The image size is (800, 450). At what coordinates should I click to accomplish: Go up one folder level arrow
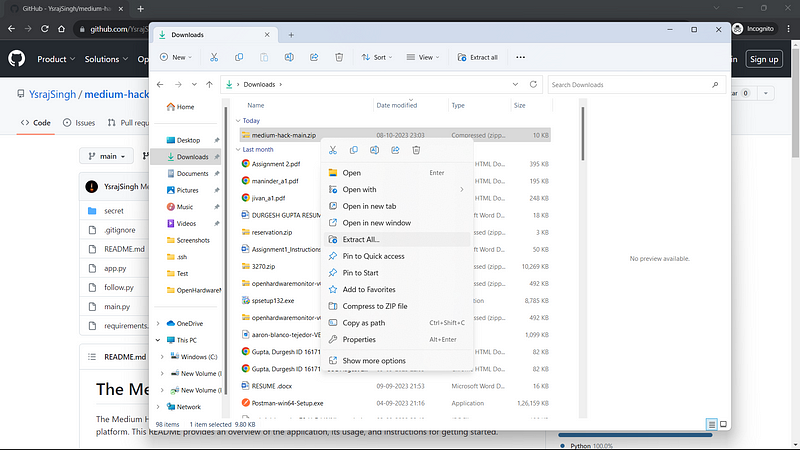(x=209, y=84)
